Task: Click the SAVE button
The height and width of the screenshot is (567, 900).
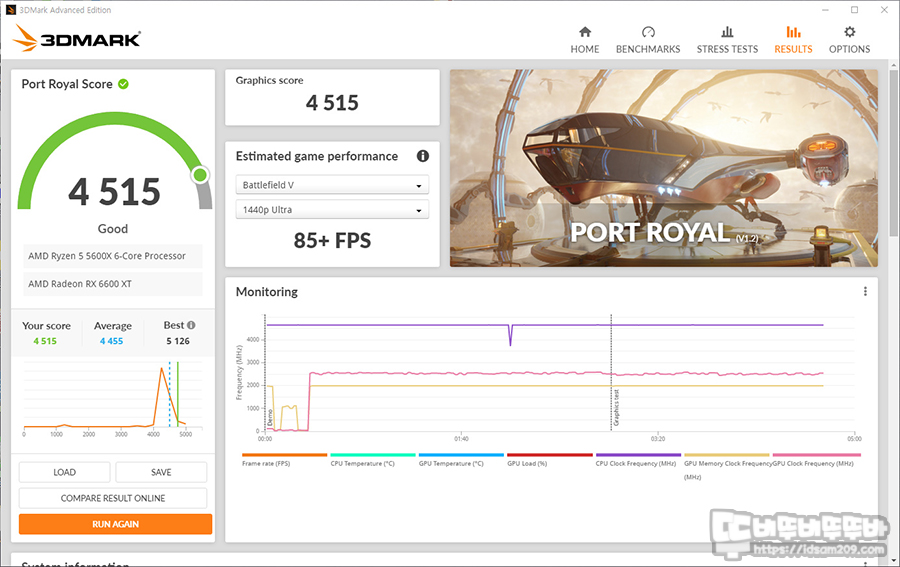Action: coord(161,472)
